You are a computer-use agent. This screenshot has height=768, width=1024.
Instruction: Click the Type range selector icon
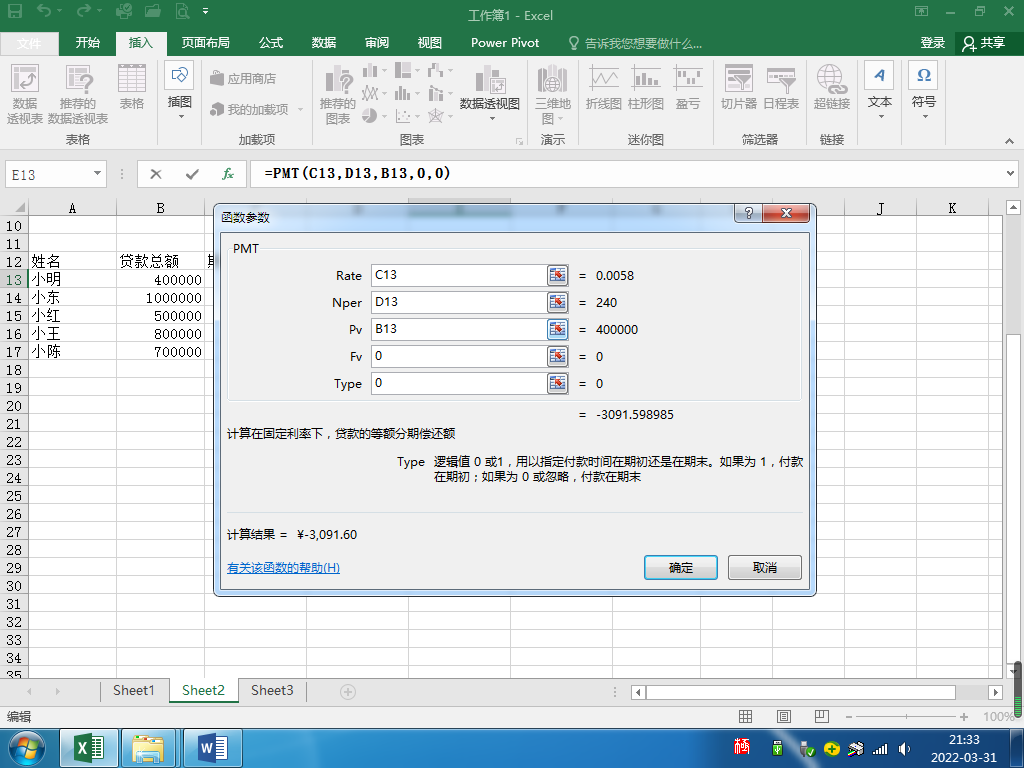coord(557,383)
